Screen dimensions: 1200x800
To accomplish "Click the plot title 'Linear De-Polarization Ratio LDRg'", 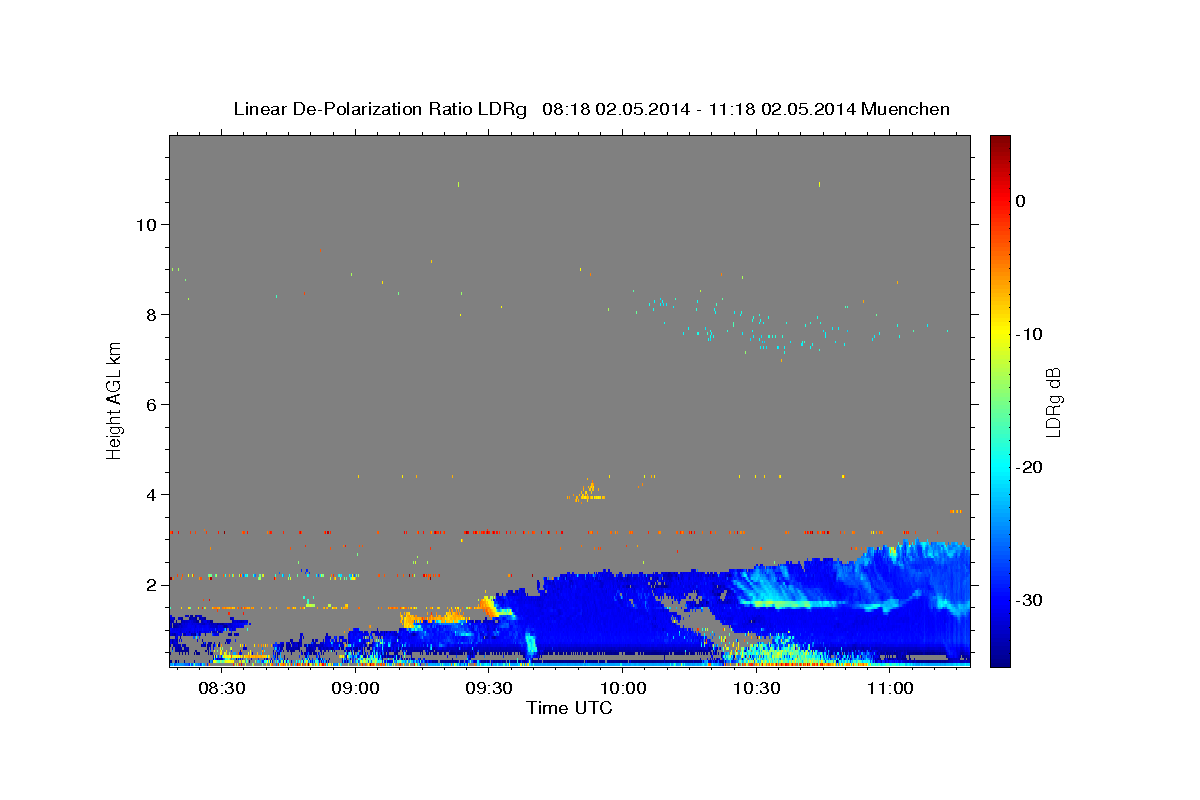I will [x=380, y=109].
